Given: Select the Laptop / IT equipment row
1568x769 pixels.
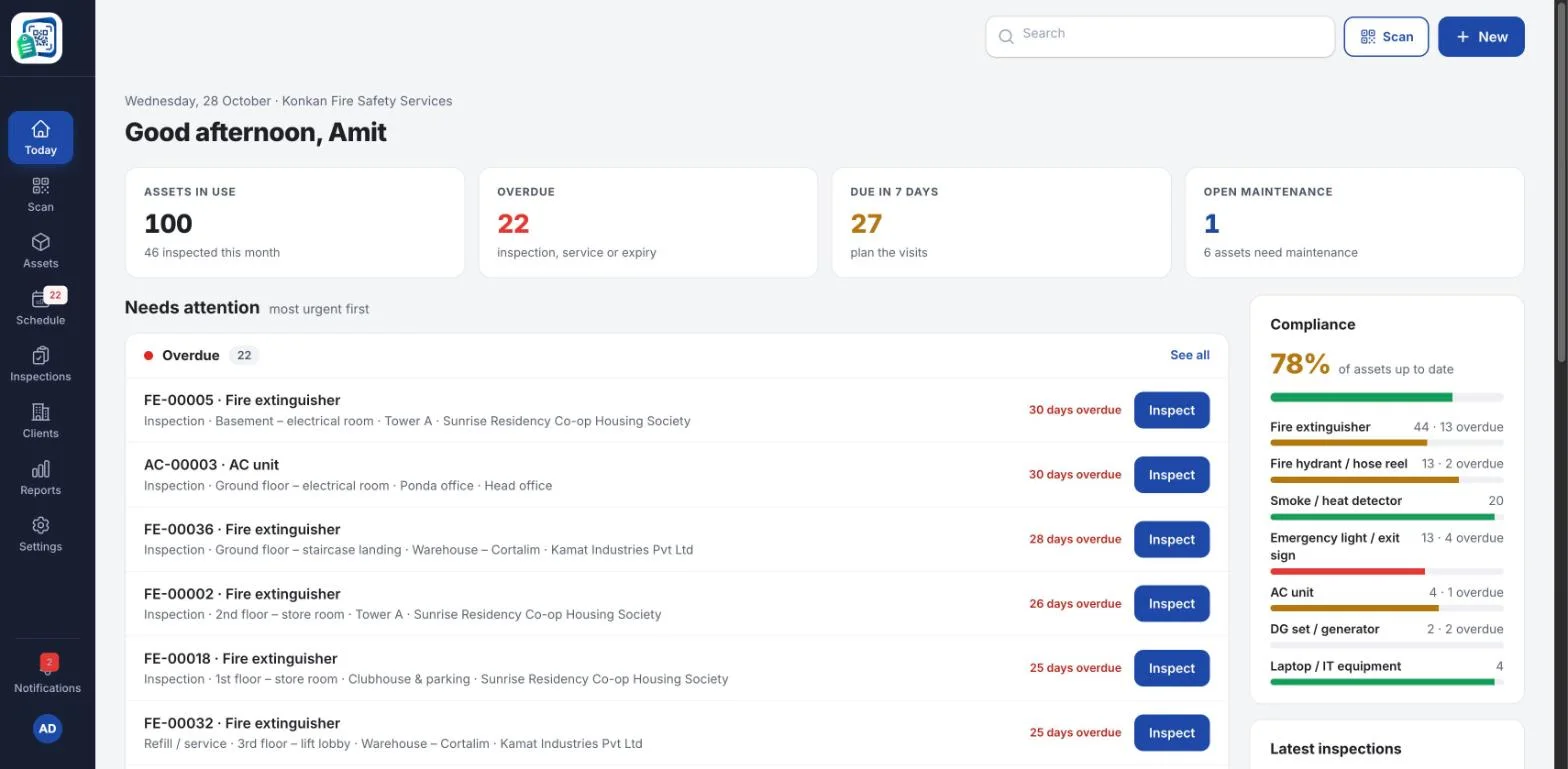Looking at the screenshot, I should point(1387,672).
